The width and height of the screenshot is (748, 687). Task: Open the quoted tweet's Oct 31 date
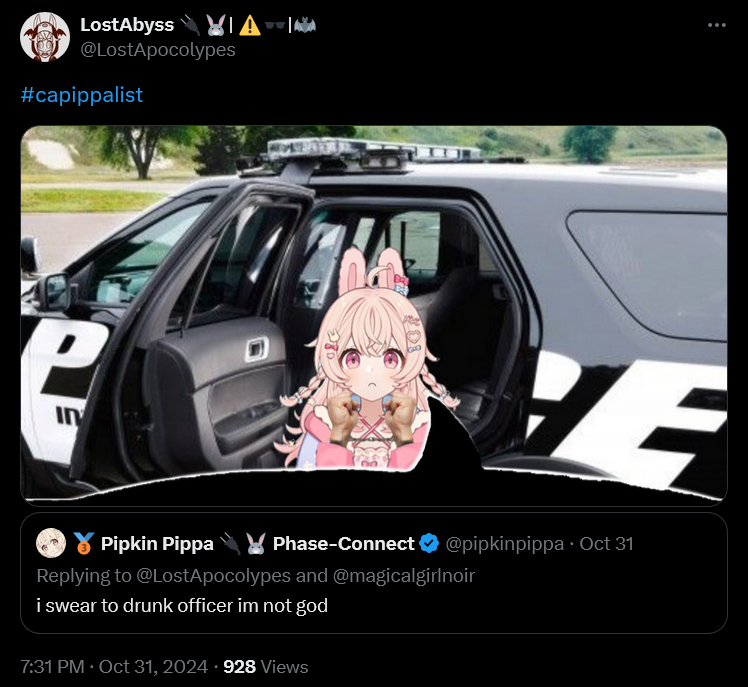pyautogui.click(x=606, y=544)
